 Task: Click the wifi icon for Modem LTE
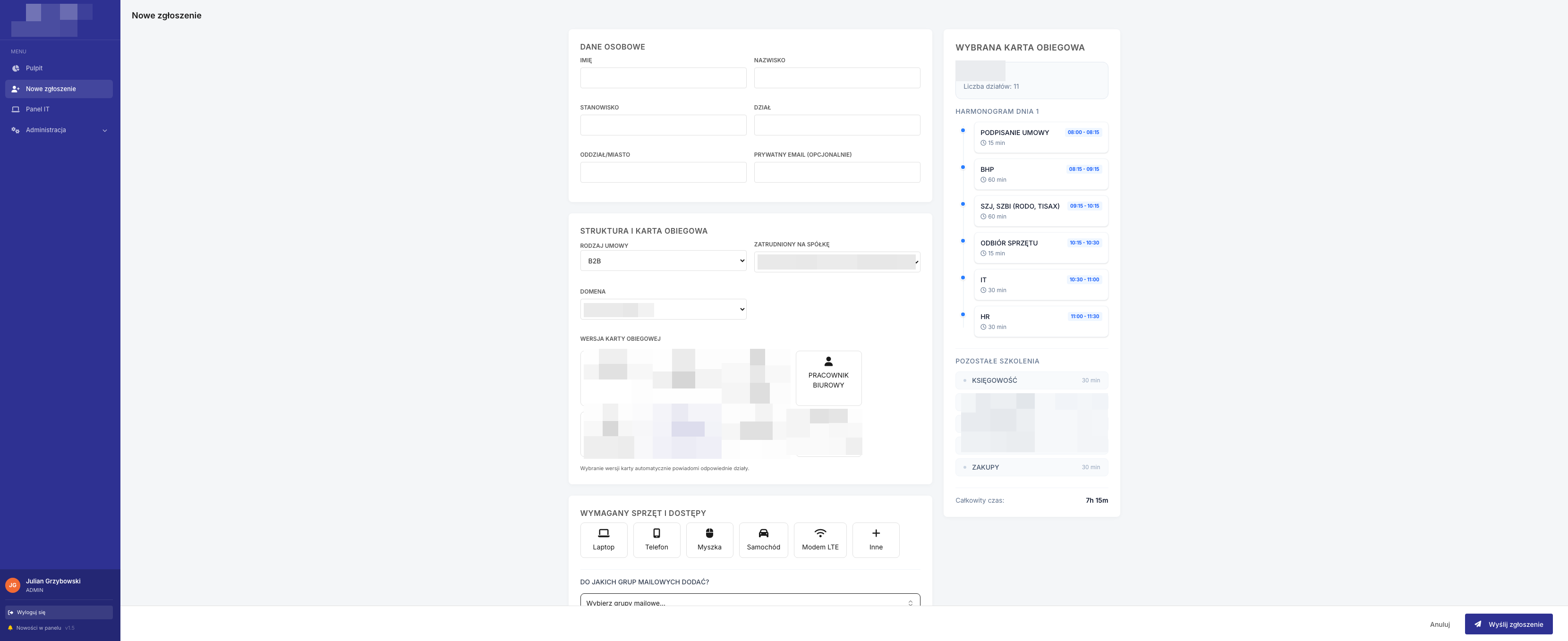point(820,533)
